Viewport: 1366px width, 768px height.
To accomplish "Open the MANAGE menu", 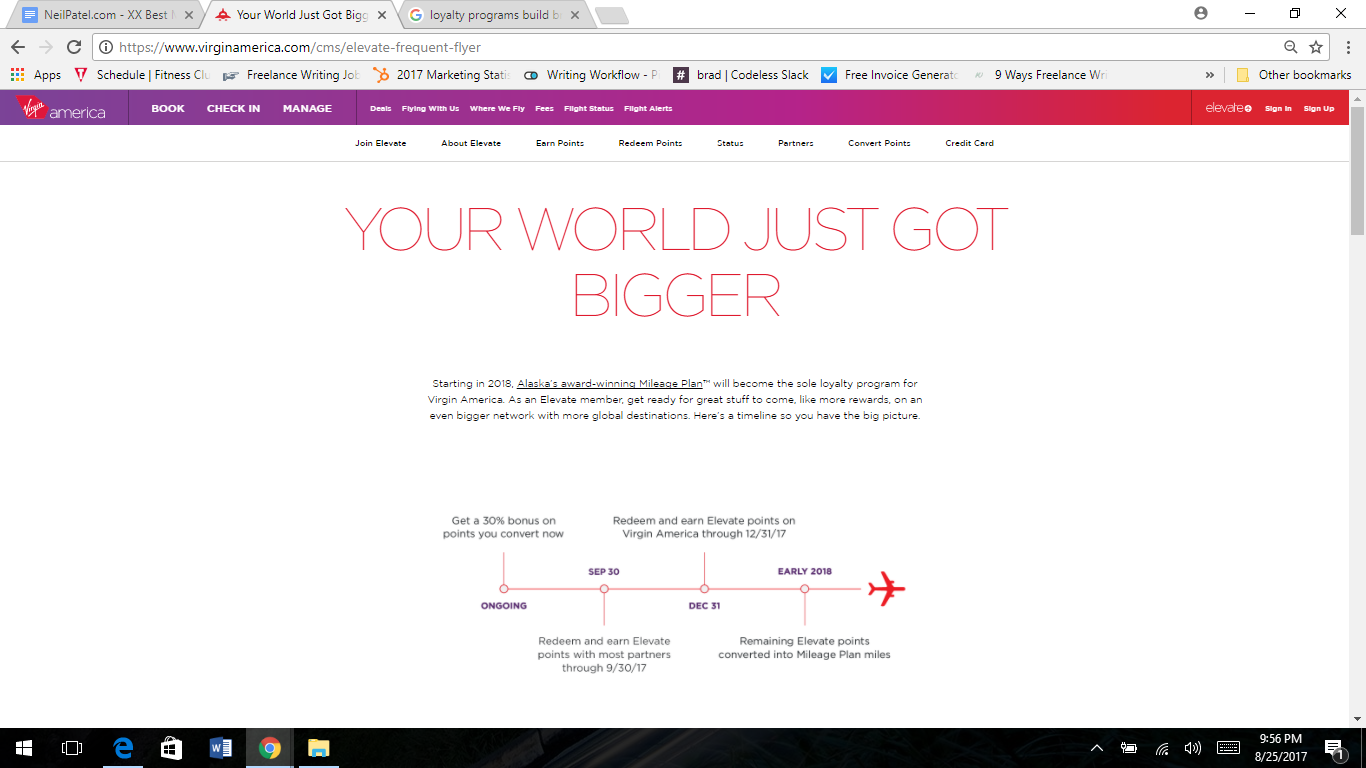I will (307, 108).
